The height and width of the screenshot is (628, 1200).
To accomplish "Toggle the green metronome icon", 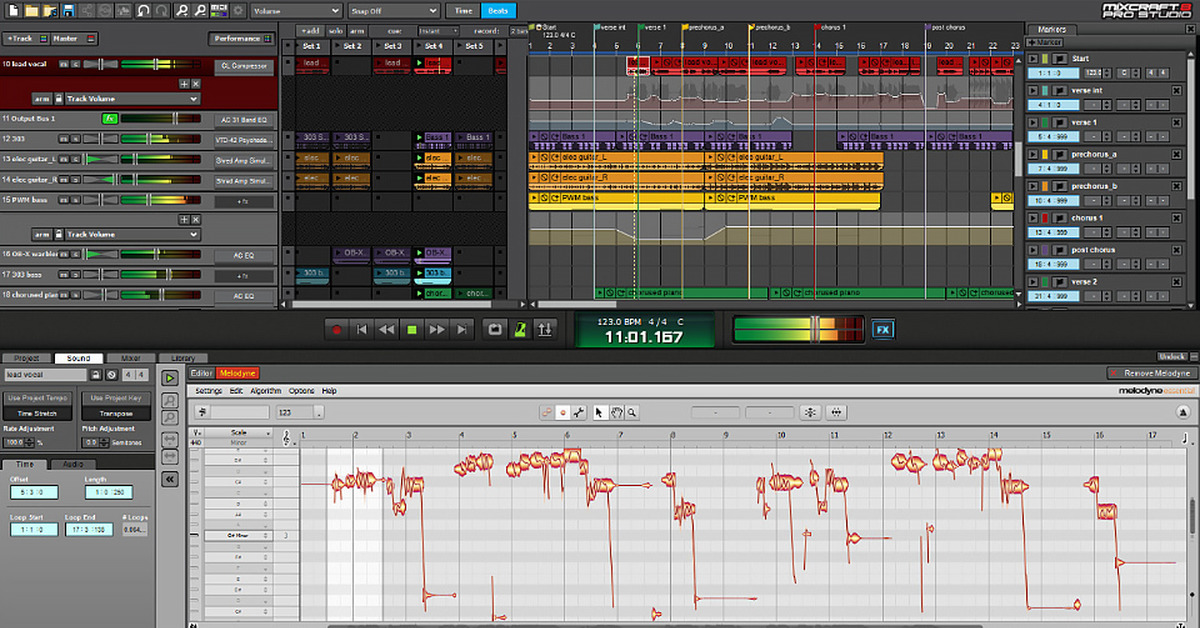I will [519, 328].
